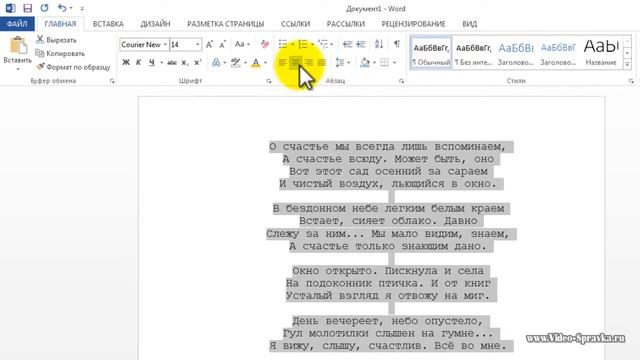Select the Обычный style
640x360 pixels.
pyautogui.click(x=431, y=53)
